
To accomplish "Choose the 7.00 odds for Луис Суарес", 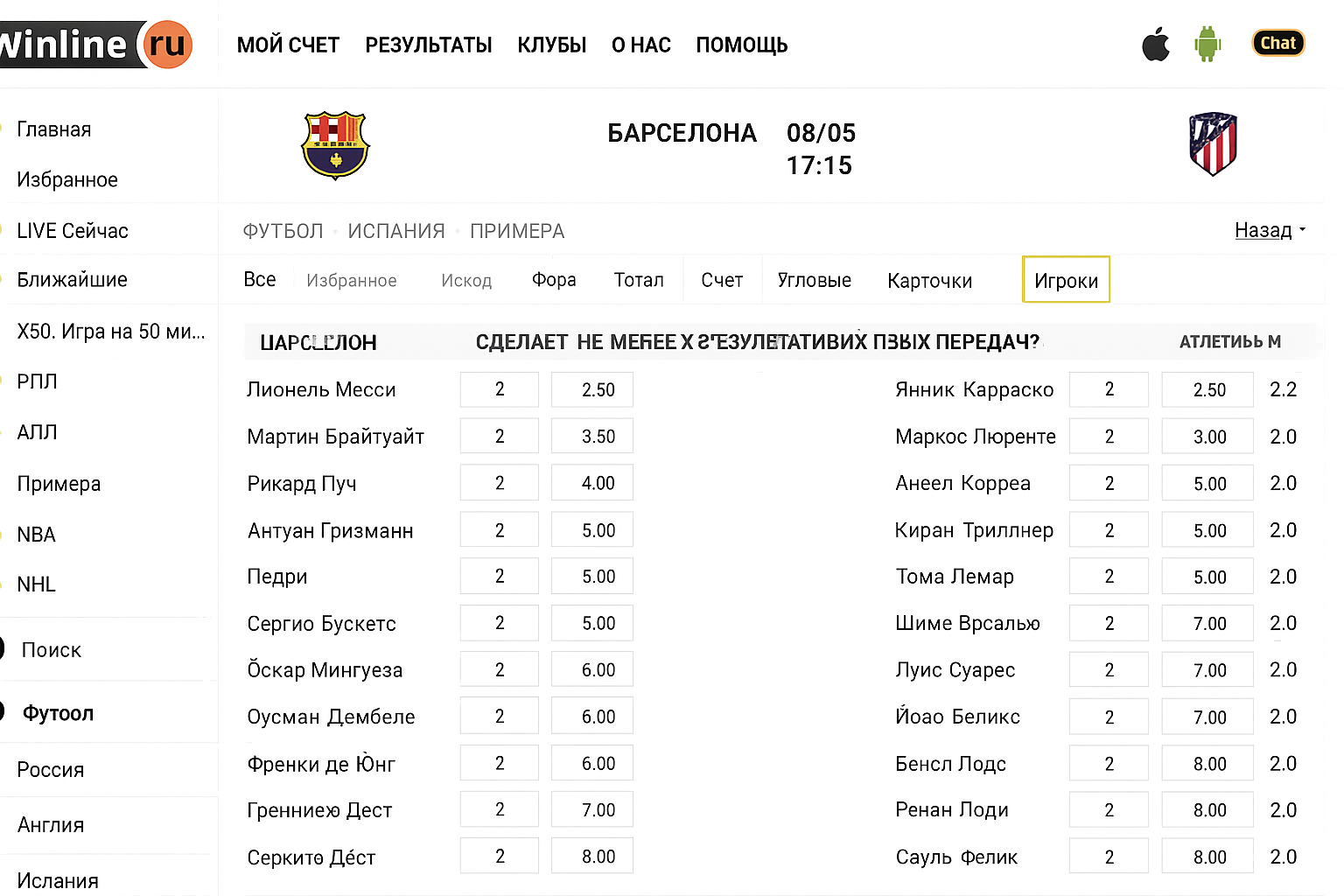I will click(1207, 670).
